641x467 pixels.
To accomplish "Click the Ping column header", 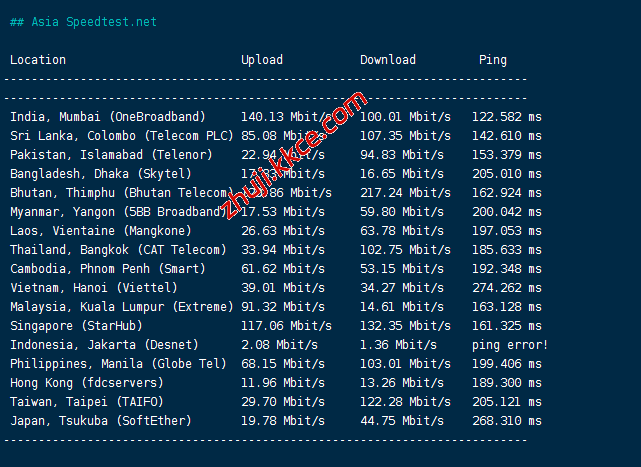I will (x=493, y=60).
